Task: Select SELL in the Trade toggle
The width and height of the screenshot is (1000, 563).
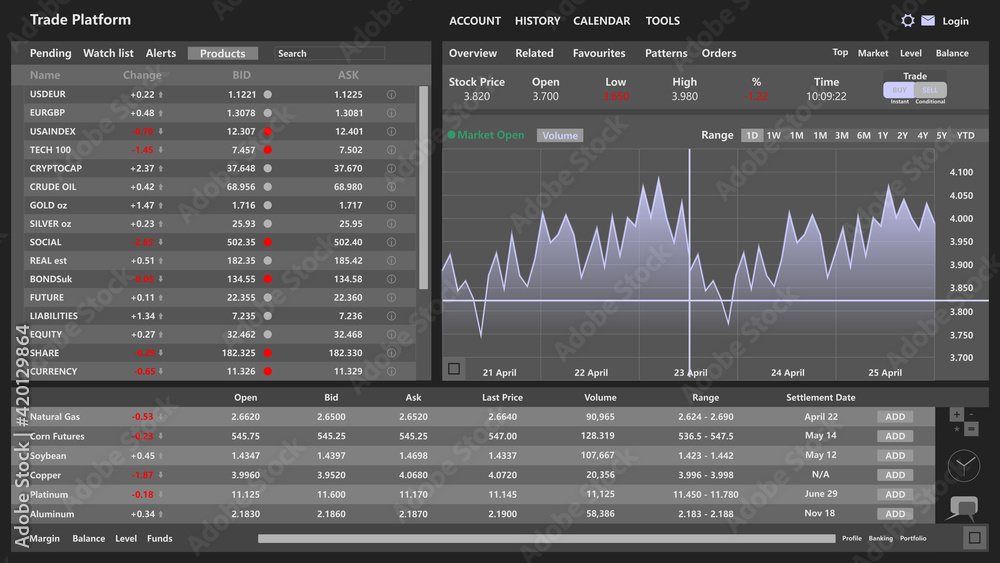Action: click(930, 90)
